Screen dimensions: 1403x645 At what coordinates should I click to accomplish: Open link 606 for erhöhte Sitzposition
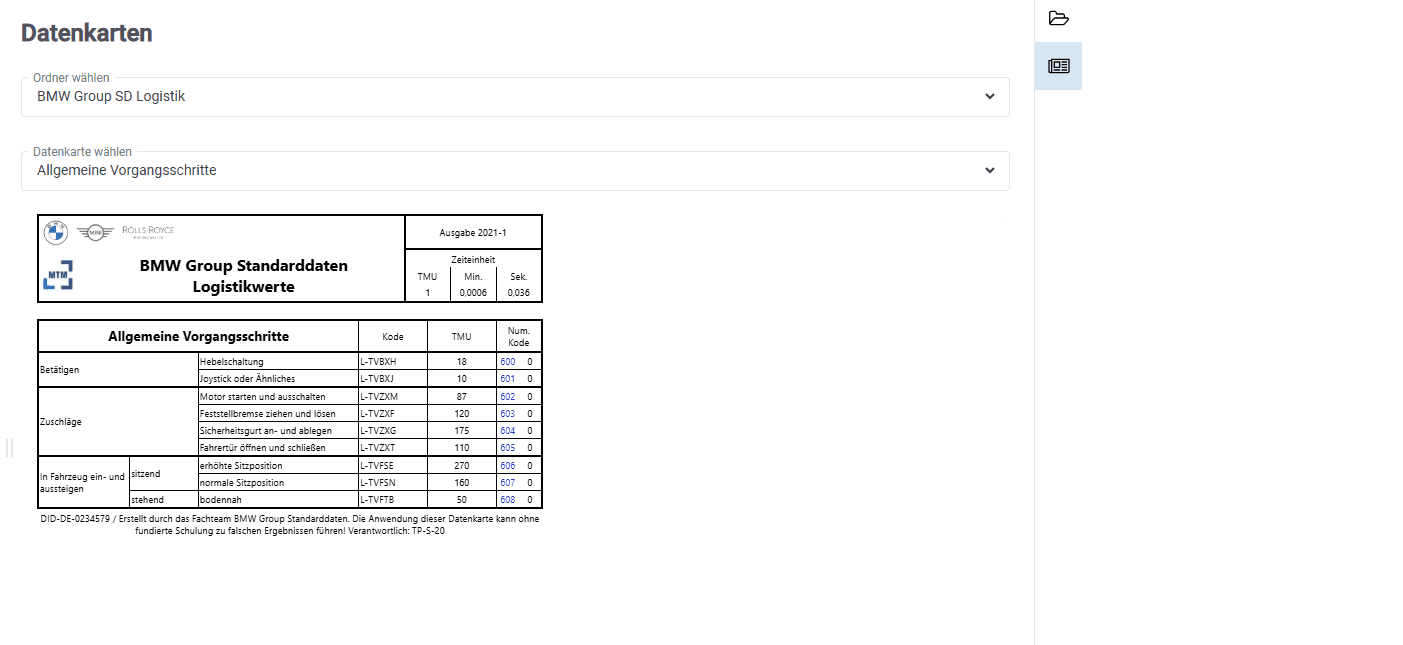(x=507, y=466)
